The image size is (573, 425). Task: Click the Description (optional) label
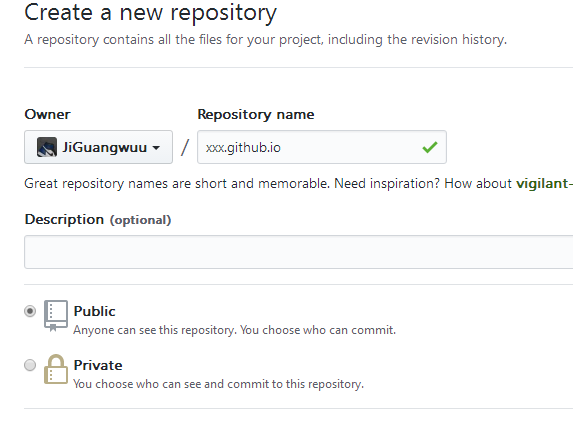click(x=98, y=220)
